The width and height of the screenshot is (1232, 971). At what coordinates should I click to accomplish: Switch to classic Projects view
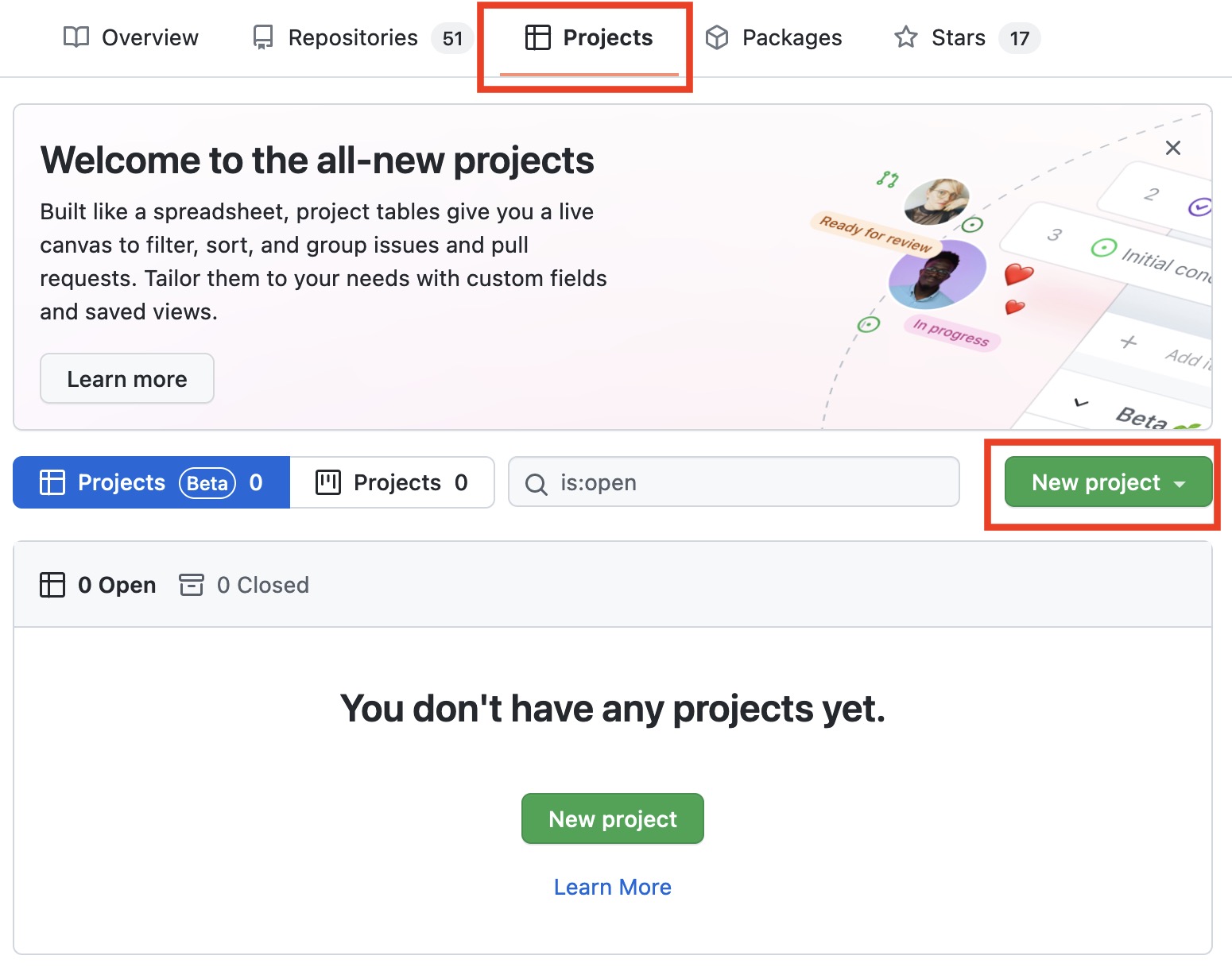coord(392,482)
